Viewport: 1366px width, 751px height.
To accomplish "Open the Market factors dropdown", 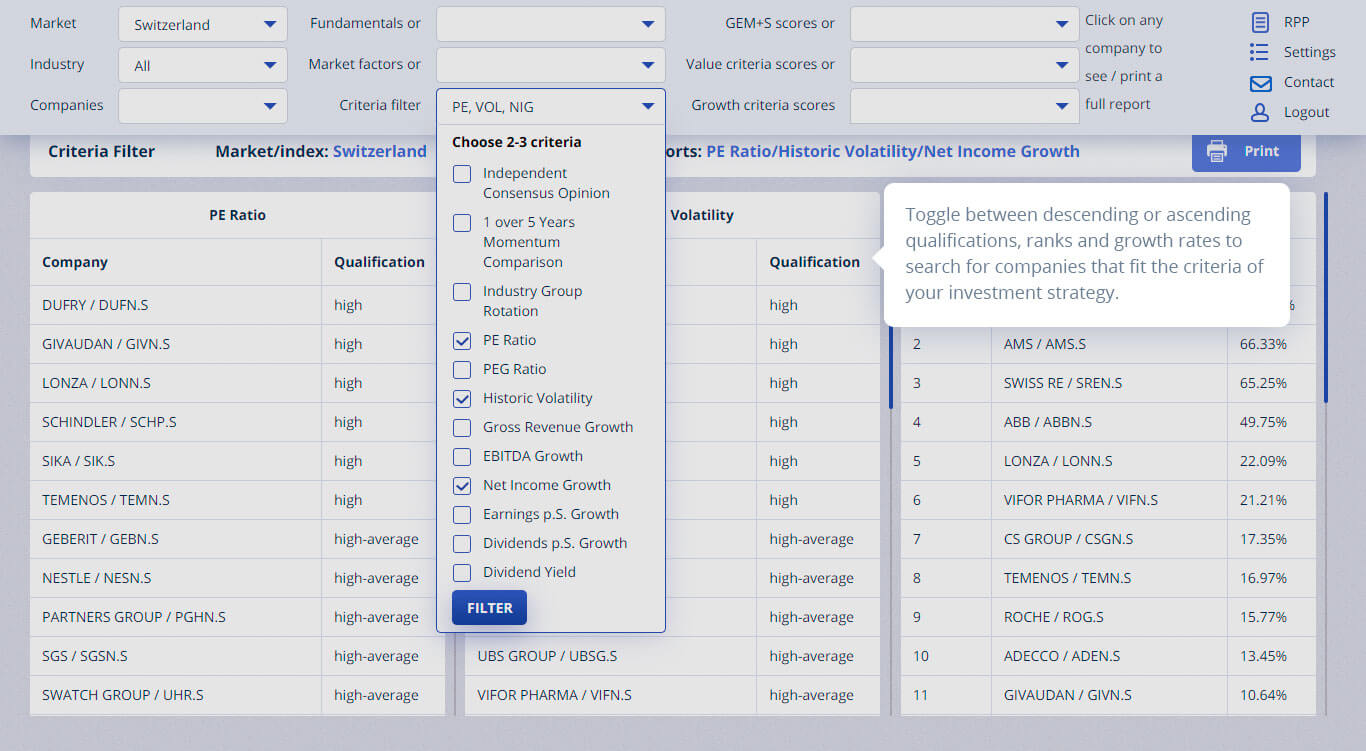I will coord(551,66).
